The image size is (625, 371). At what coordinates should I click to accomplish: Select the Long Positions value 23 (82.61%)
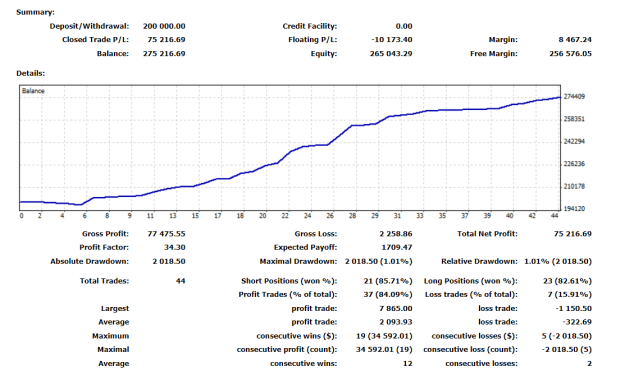click(567, 281)
